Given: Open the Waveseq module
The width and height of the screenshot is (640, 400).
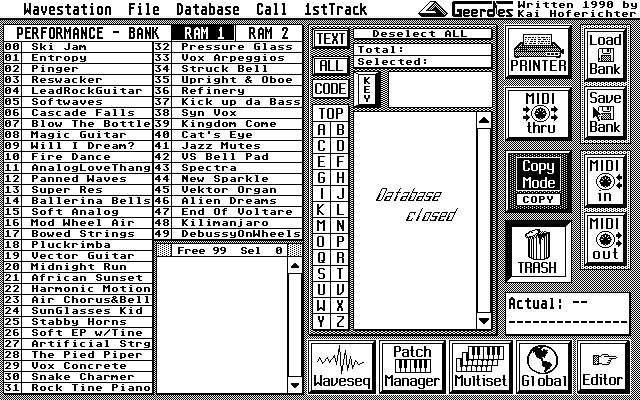Looking at the screenshot, I should (342, 367).
